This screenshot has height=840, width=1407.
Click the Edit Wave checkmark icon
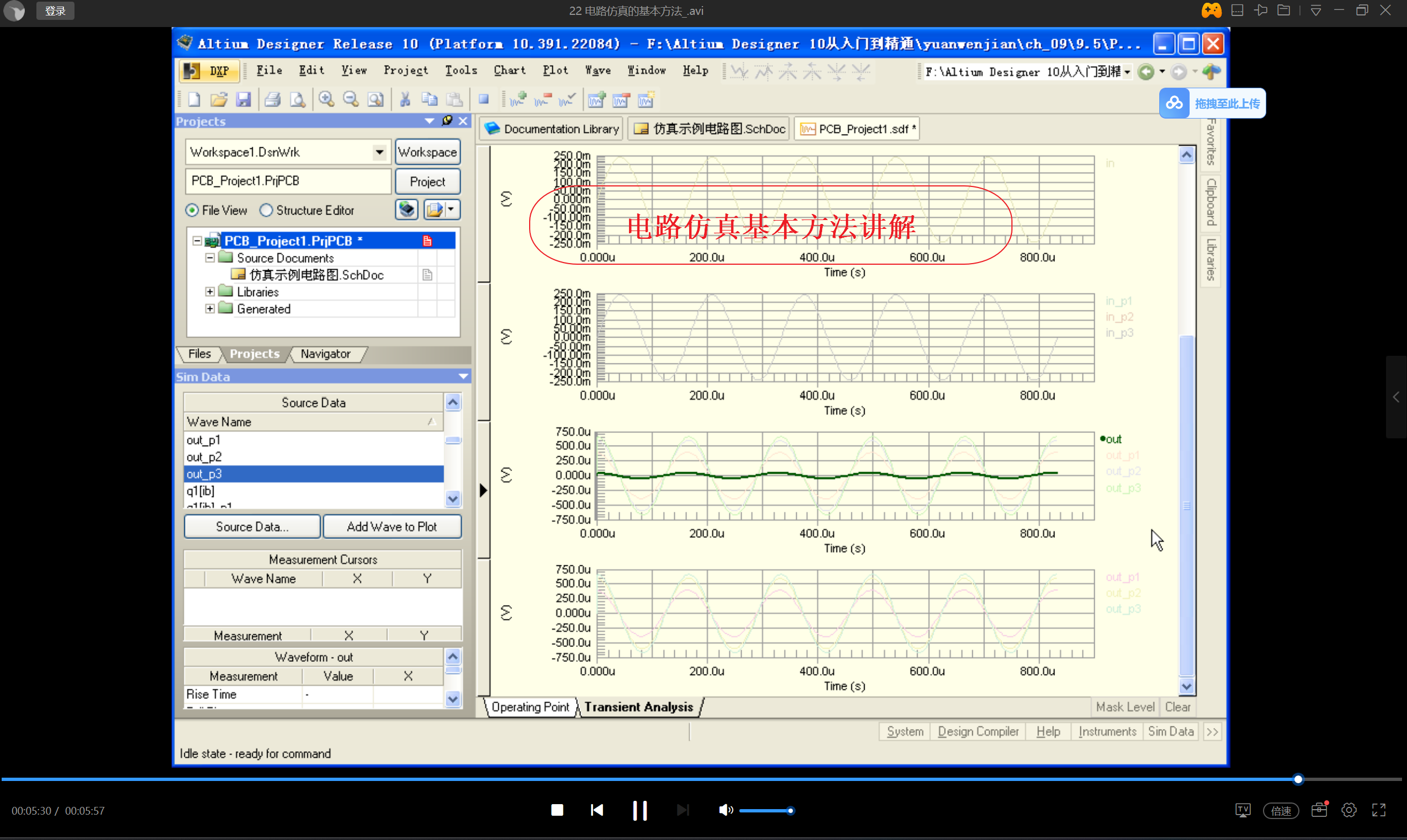pos(567,100)
